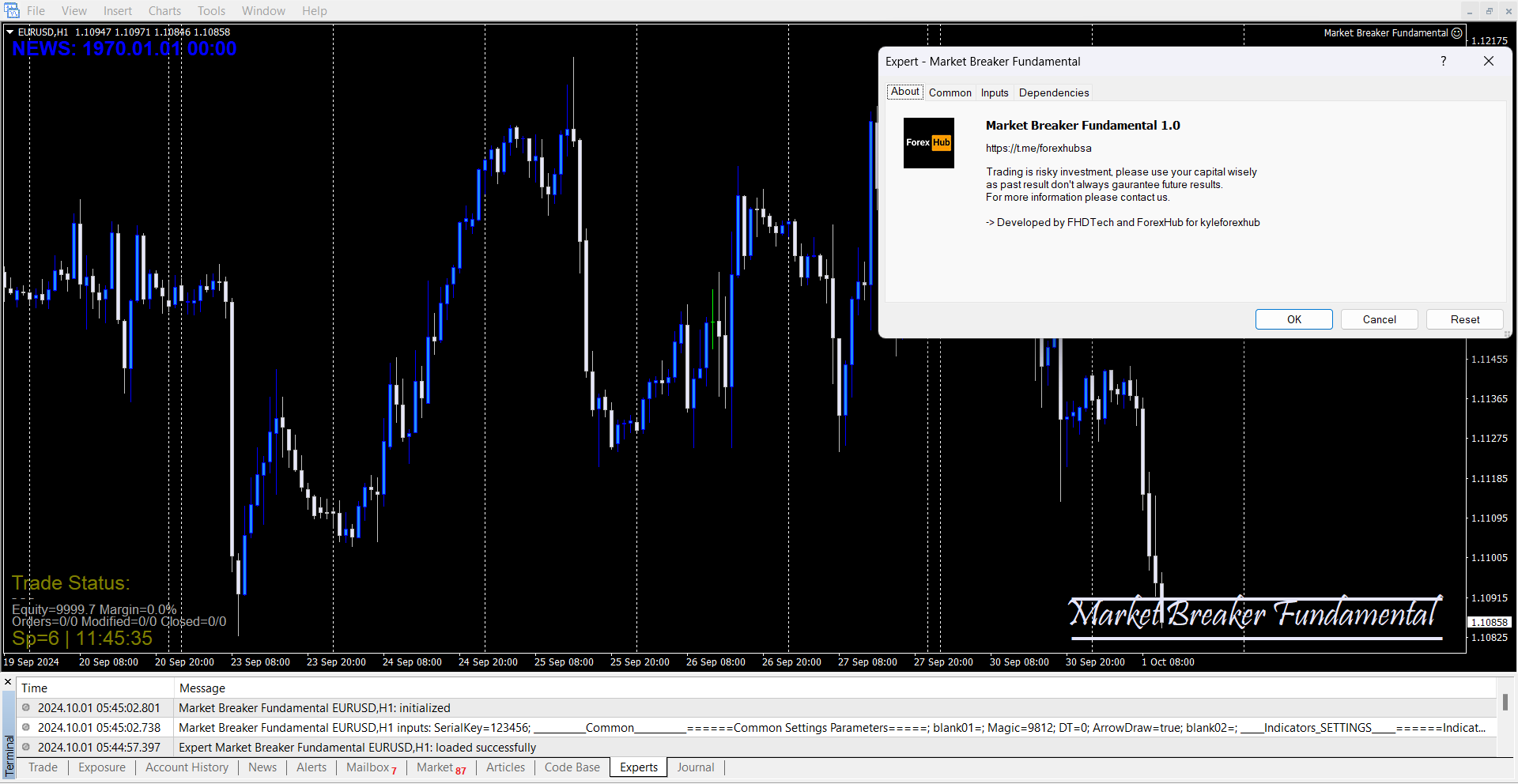Open the Tools menu
This screenshot has height=784, width=1518.
coord(211,11)
